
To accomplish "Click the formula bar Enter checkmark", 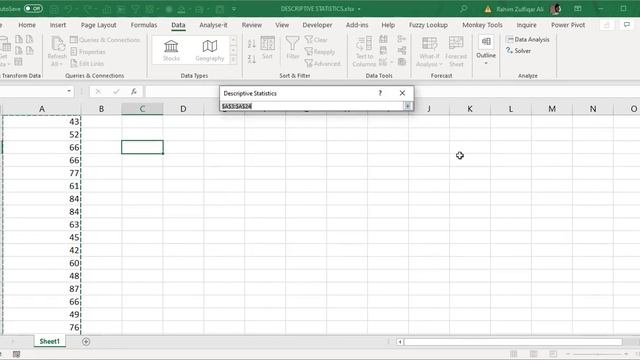I will point(116,91).
